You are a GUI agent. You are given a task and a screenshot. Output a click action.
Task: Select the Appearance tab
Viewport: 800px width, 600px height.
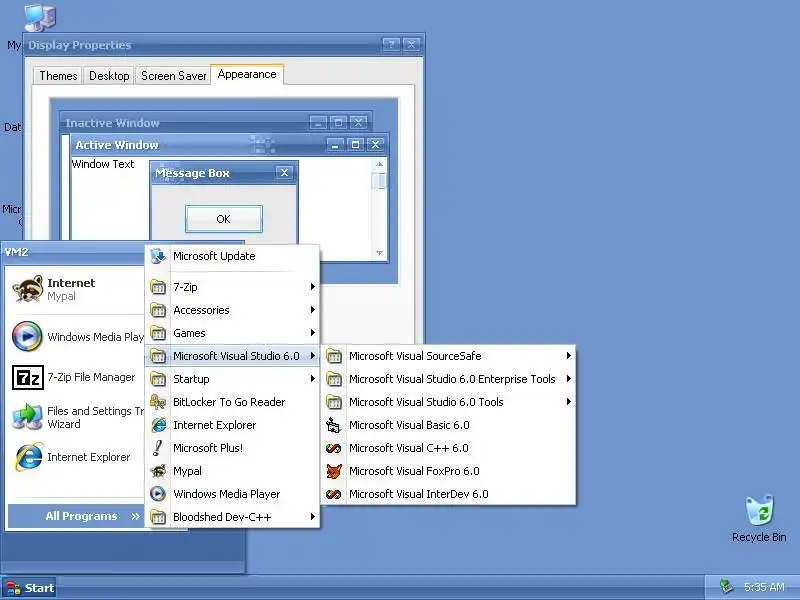pyautogui.click(x=247, y=74)
